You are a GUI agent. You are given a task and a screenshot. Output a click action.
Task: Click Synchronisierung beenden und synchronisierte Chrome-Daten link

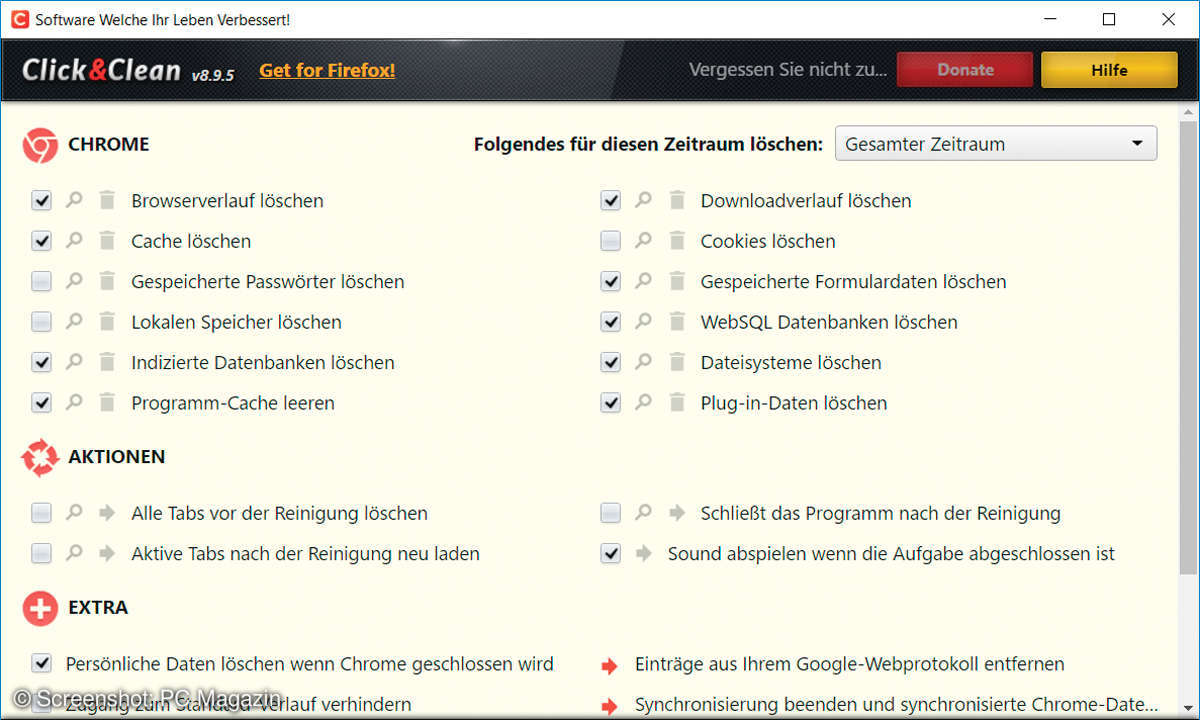point(897,705)
